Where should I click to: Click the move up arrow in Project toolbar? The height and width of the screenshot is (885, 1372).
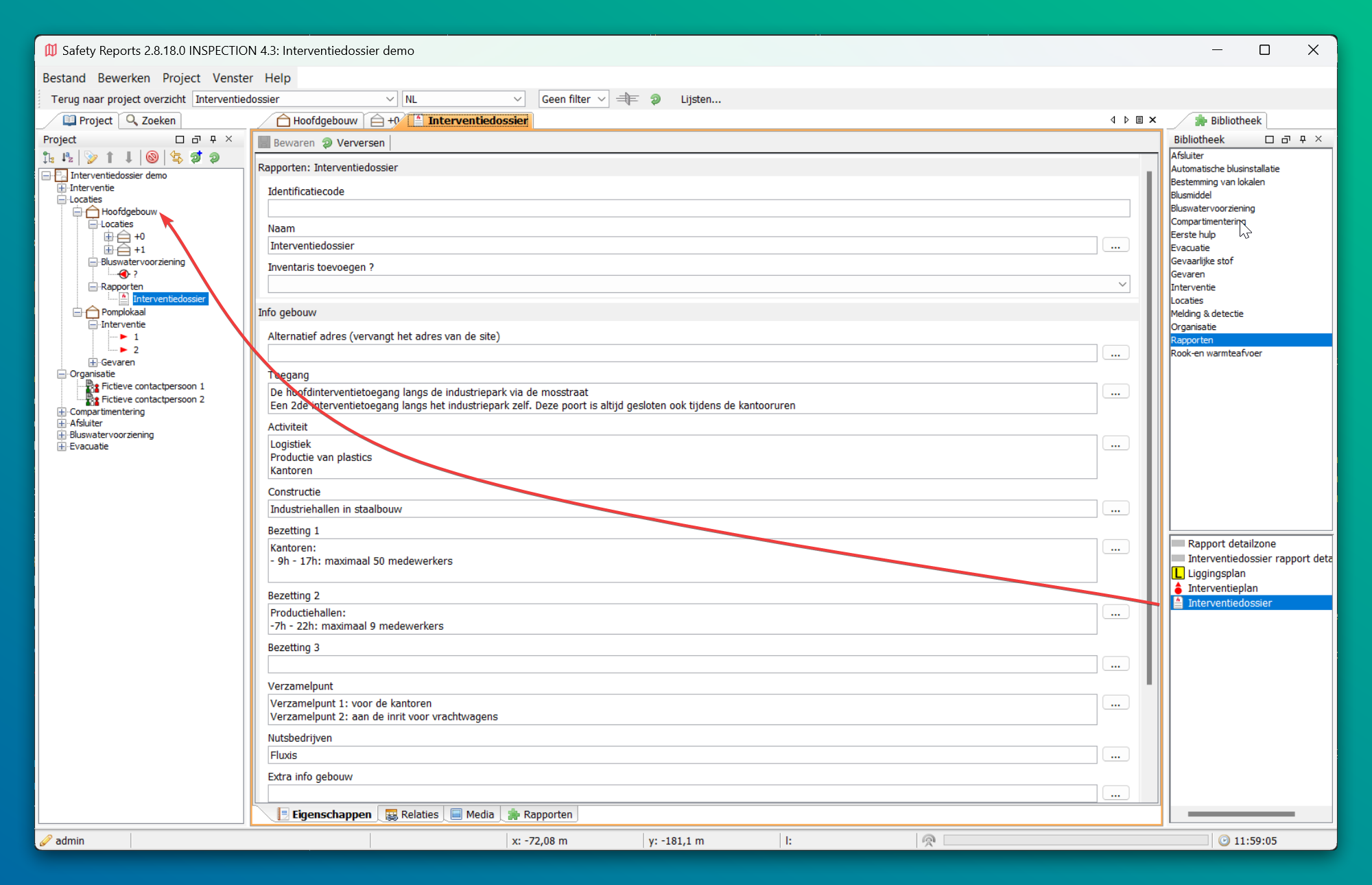point(110,158)
